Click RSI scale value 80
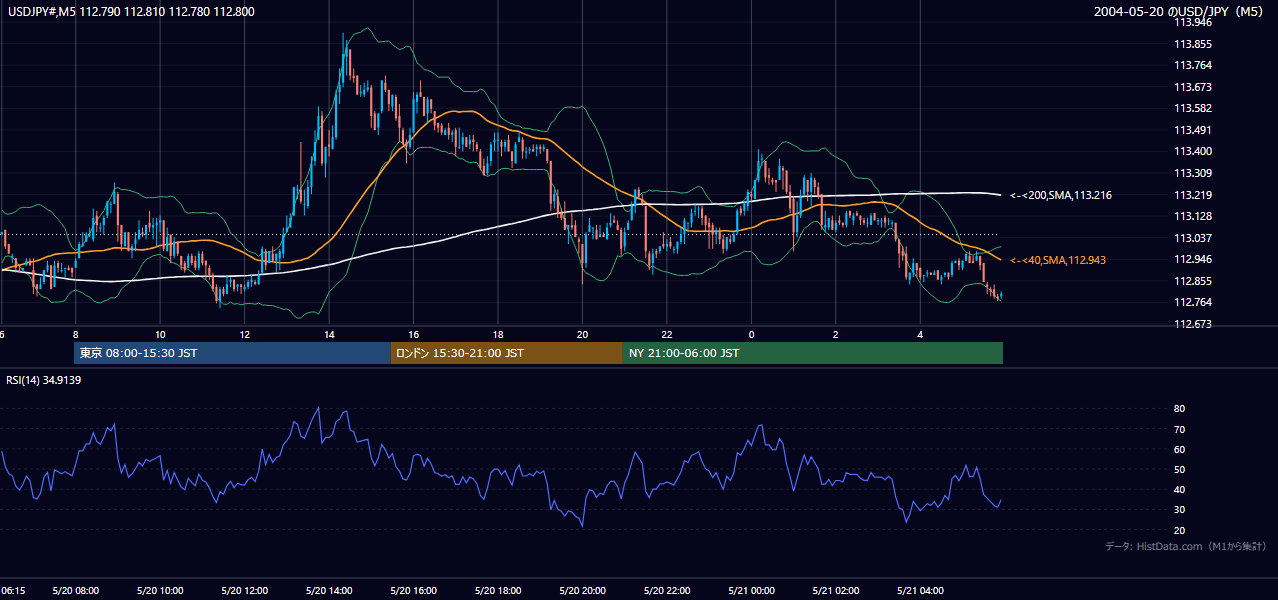Image resolution: width=1278 pixels, height=600 pixels. (x=1180, y=409)
